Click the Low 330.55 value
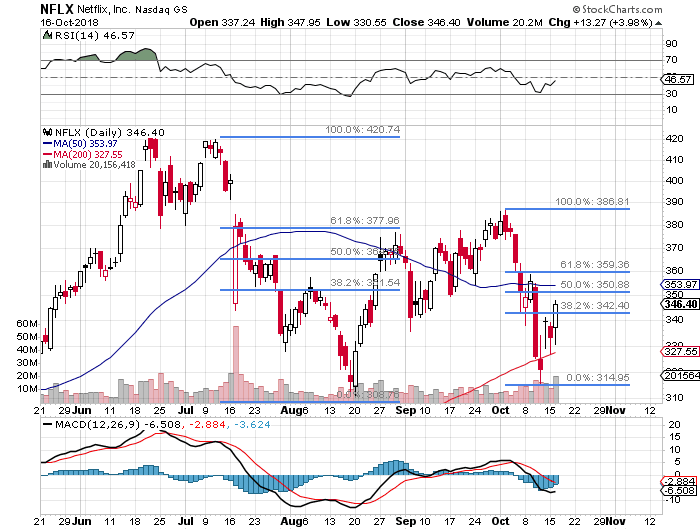The width and height of the screenshot is (700, 530). [x=356, y=22]
